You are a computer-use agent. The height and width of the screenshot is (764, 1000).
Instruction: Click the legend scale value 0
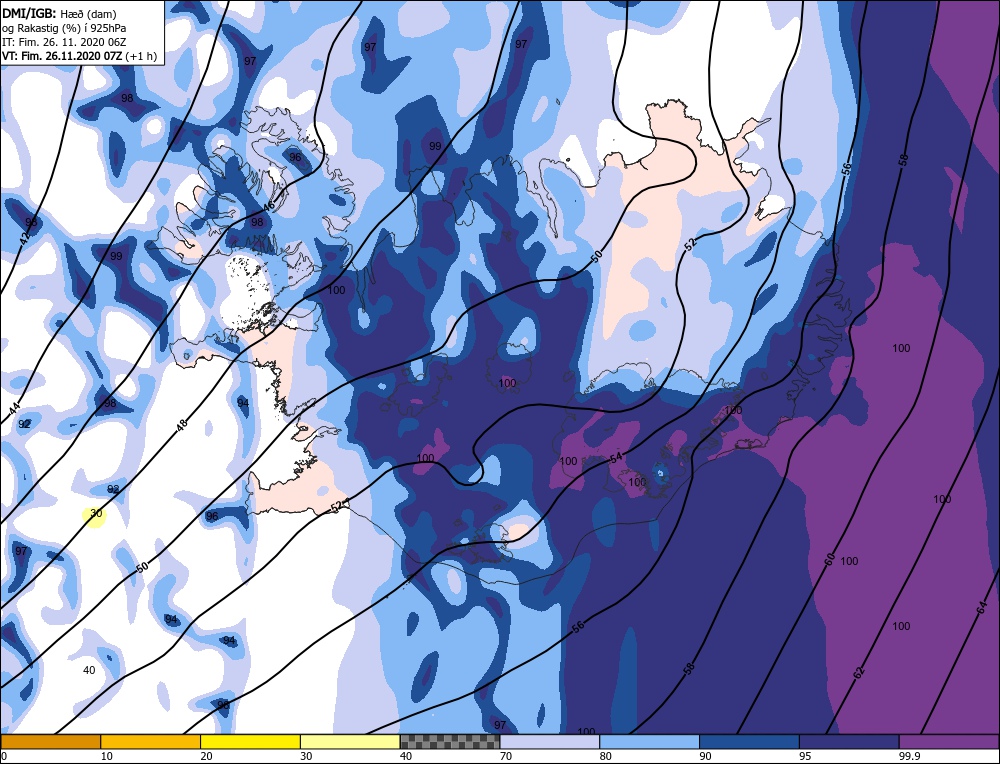(x=4, y=756)
